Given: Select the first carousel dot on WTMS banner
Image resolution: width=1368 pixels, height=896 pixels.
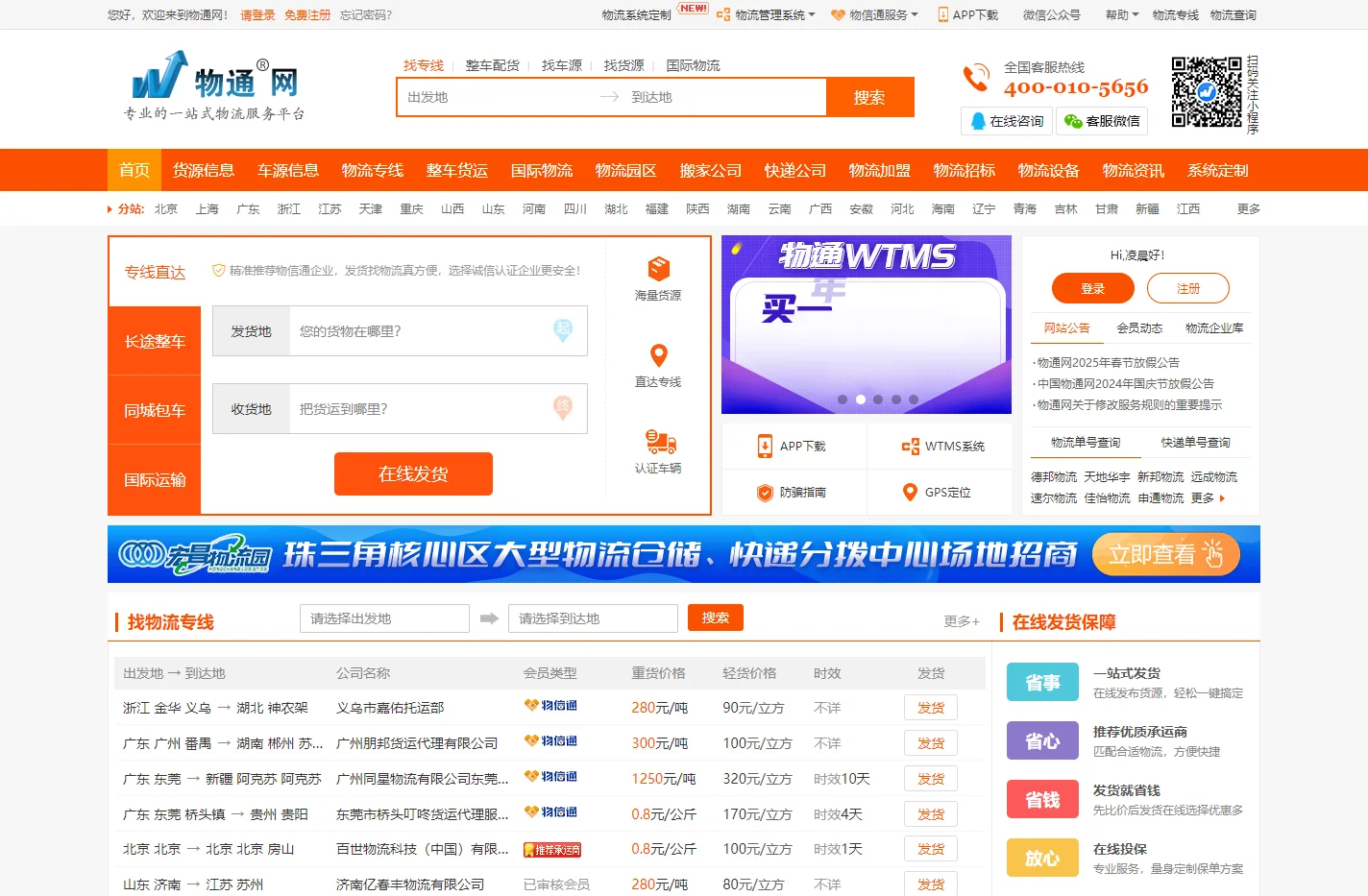Looking at the screenshot, I should (x=843, y=400).
